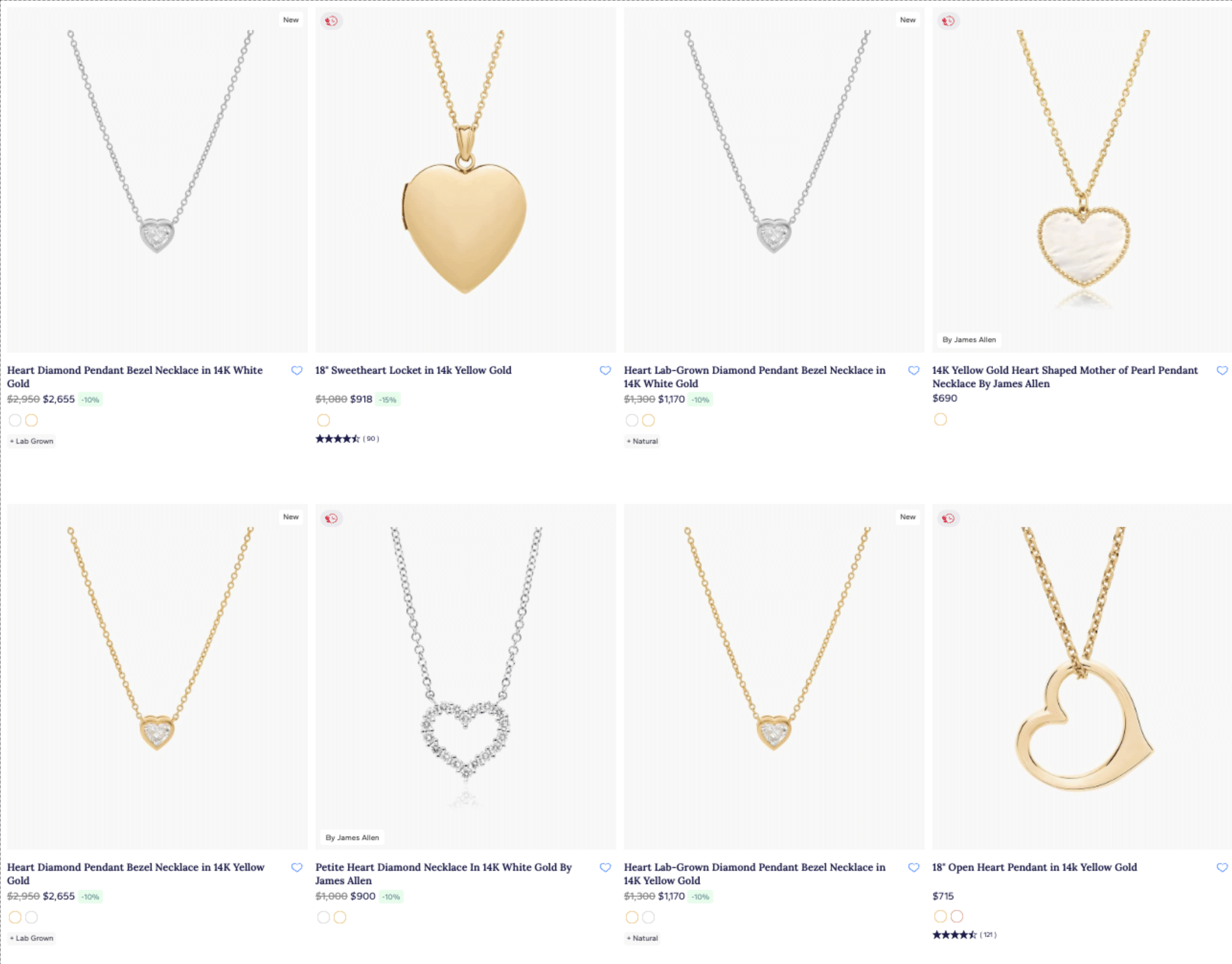This screenshot has height=964, width=1232.
Task: Select white gold swatch on Heart Lab-Grown Diamond Pendant
Action: coord(632,420)
